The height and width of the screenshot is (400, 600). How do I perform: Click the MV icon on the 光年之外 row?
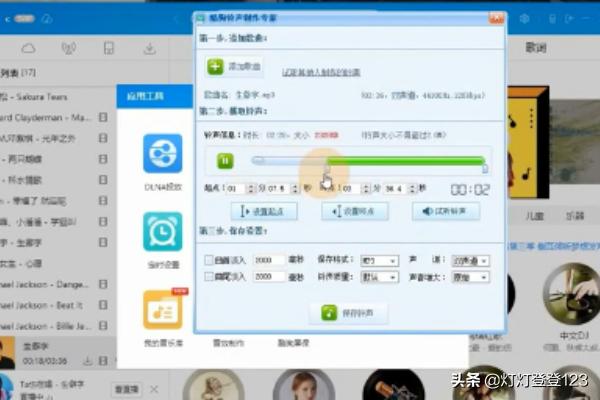[x=103, y=138]
